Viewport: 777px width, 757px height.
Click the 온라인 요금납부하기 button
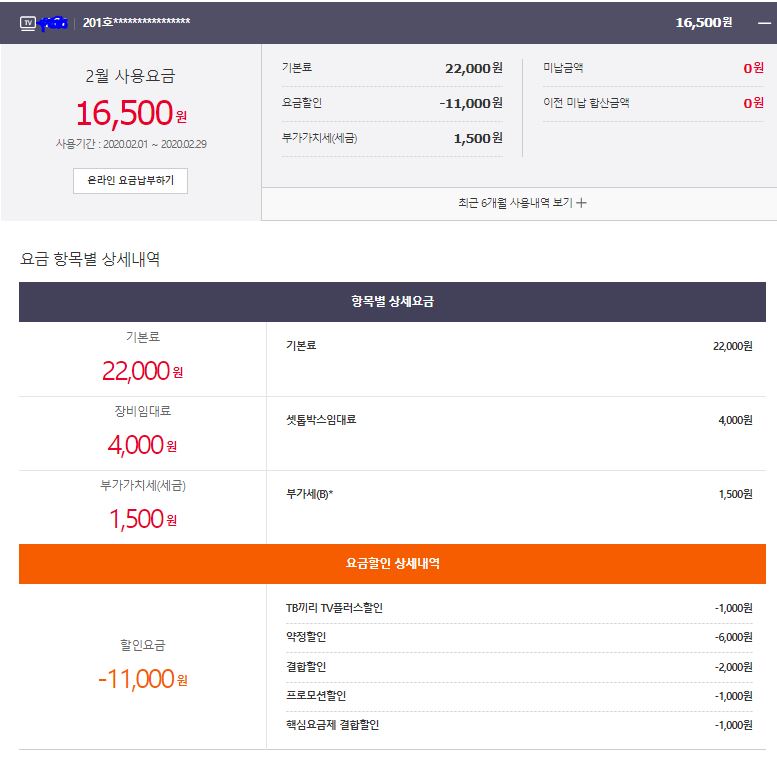130,181
